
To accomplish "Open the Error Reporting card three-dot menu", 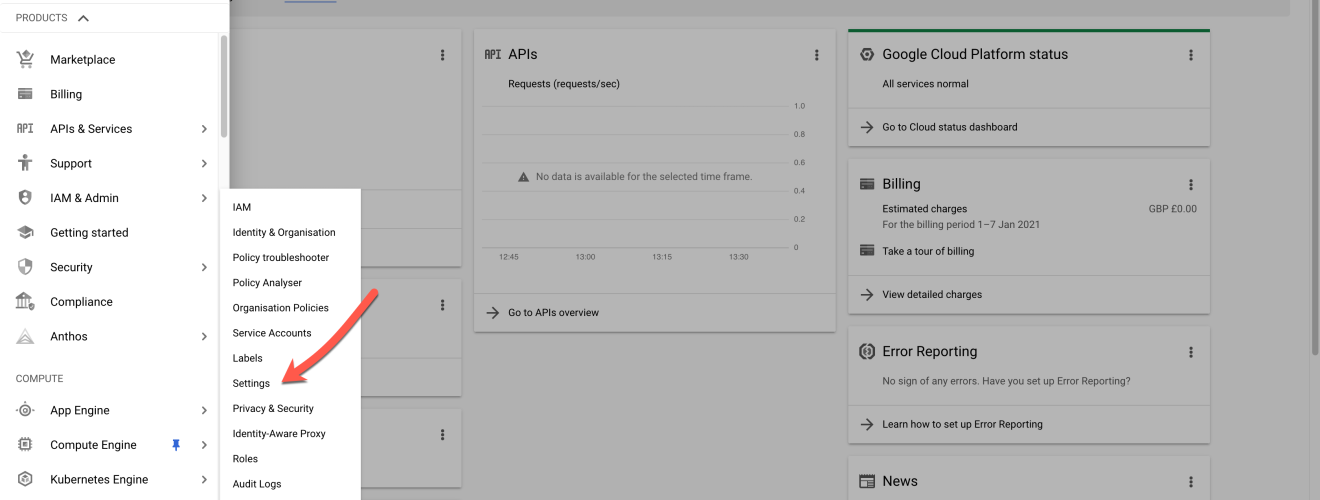I will [x=1191, y=352].
